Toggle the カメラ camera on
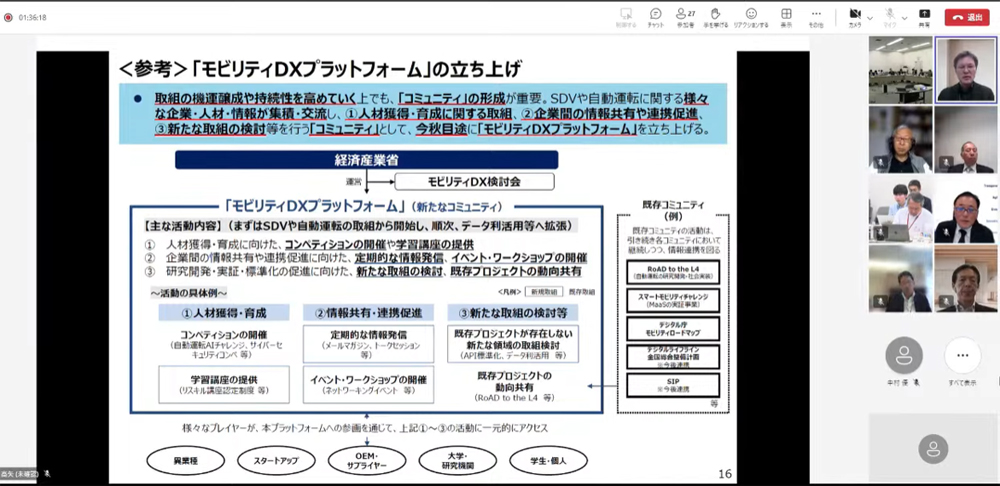The image size is (1000, 486). 855,17
